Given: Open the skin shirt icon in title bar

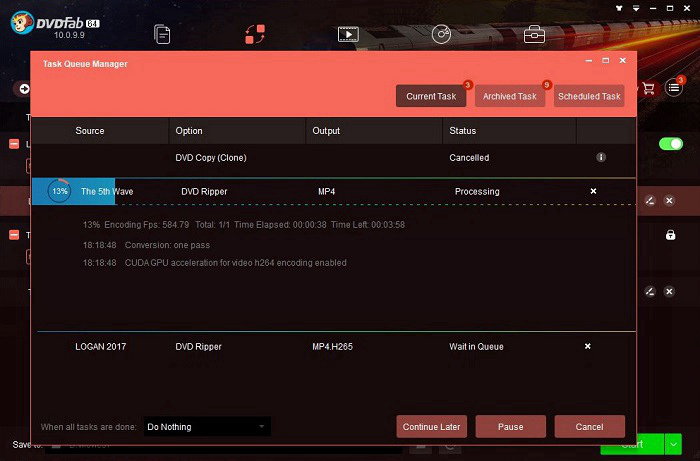Looking at the screenshot, I should point(619,8).
